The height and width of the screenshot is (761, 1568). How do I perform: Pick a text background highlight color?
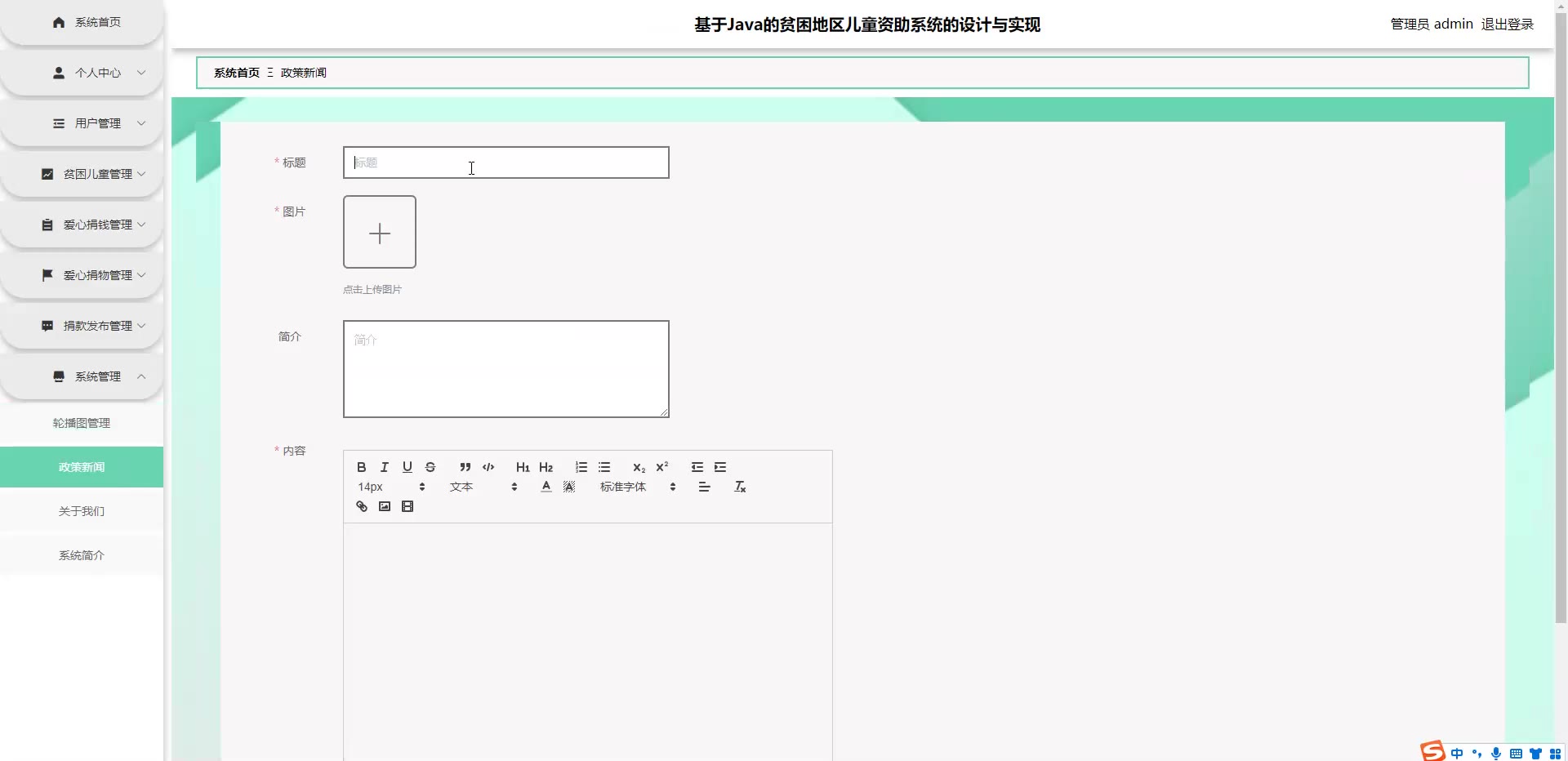[x=569, y=487]
